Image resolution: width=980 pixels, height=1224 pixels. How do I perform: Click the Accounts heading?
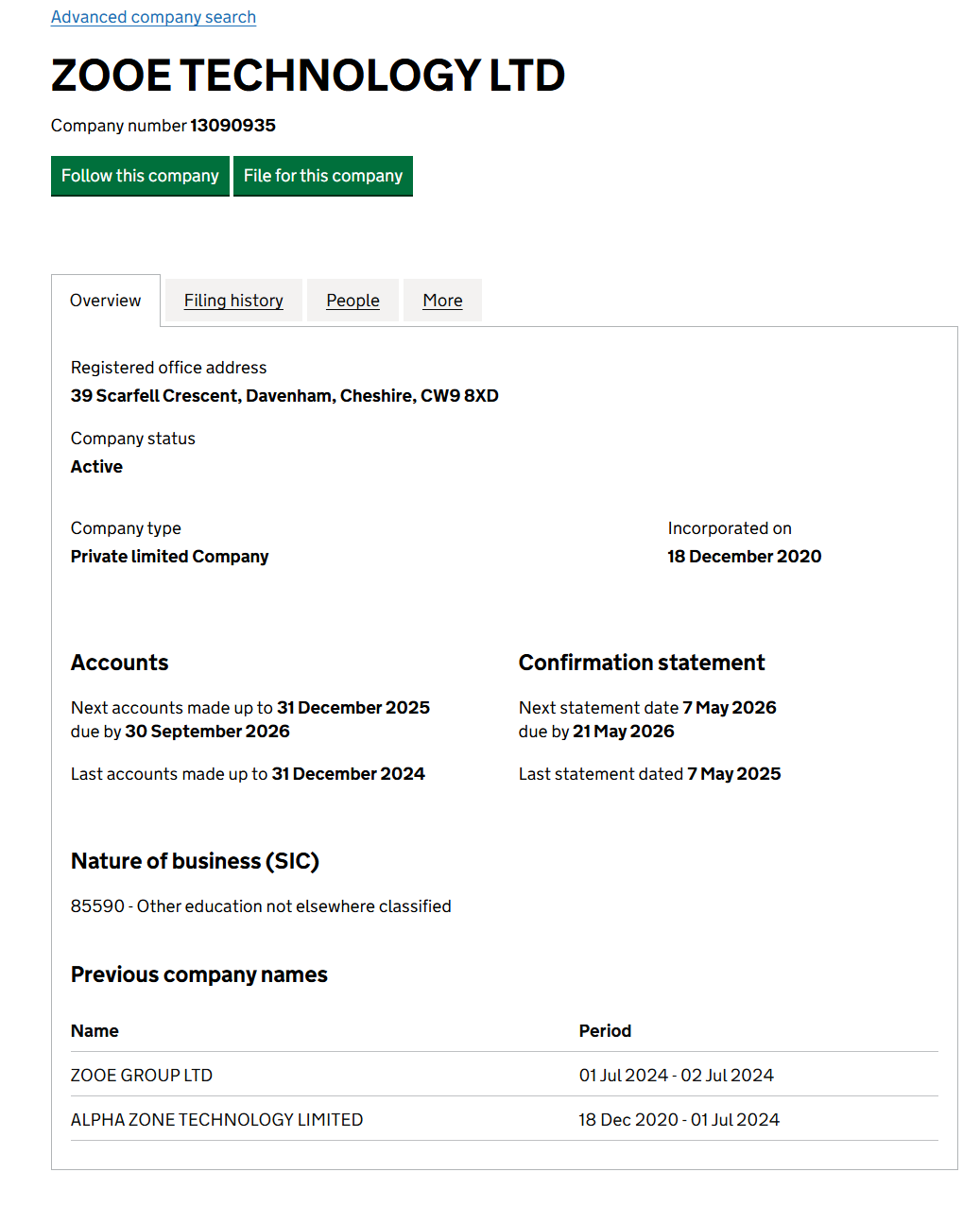coord(120,663)
